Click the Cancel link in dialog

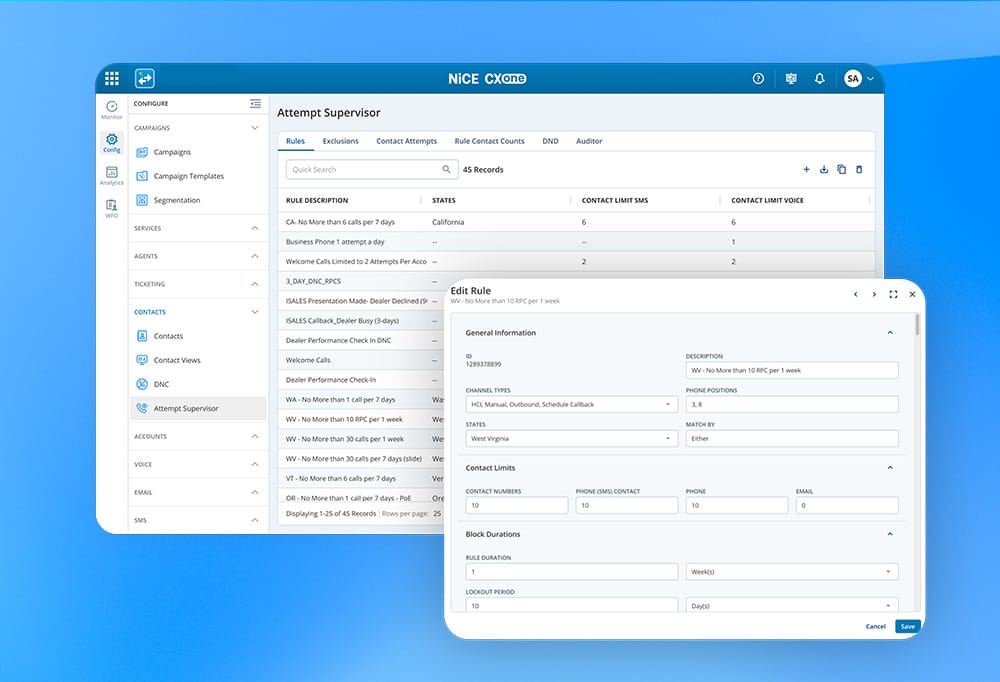(875, 626)
